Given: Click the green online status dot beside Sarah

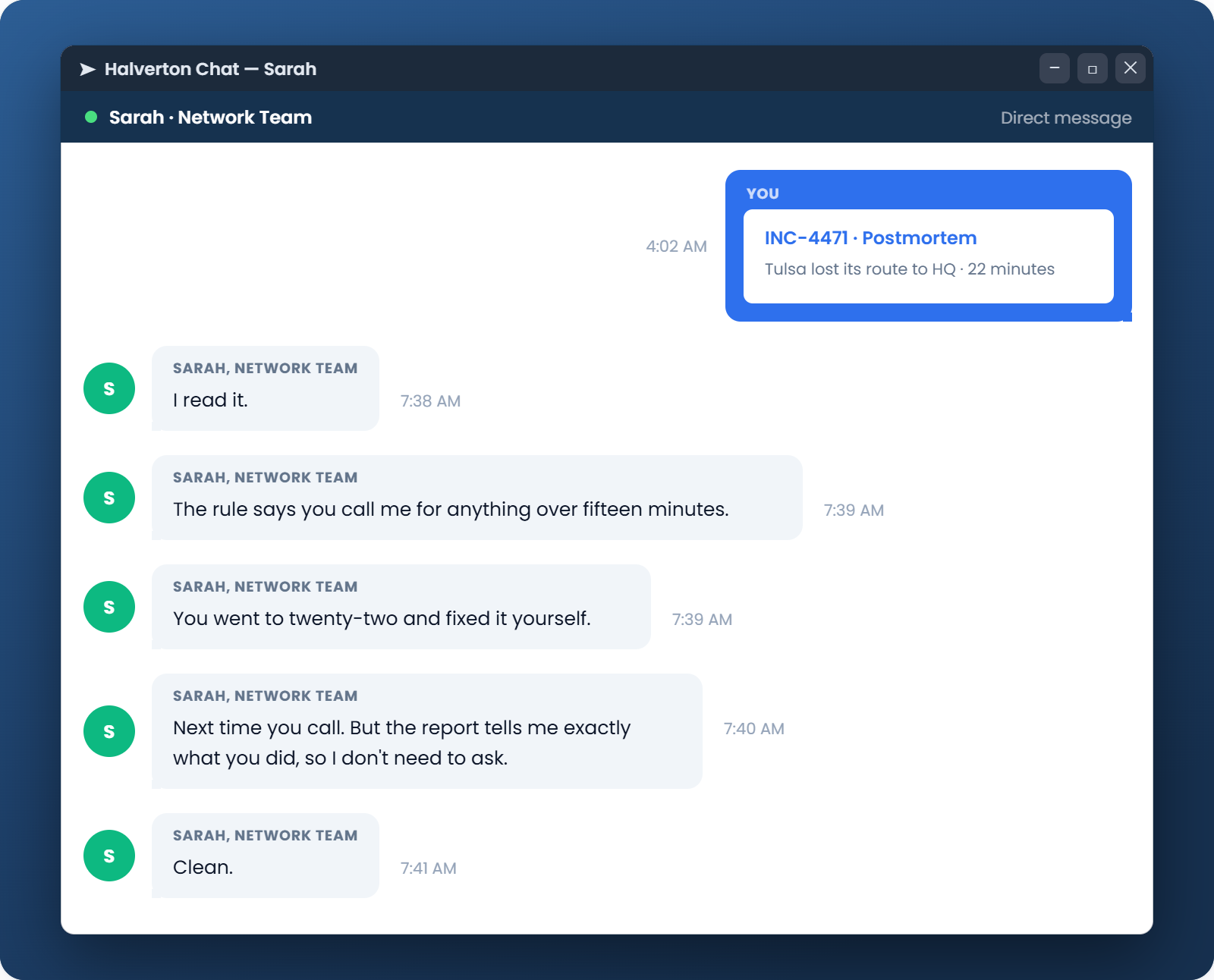Looking at the screenshot, I should [91, 117].
